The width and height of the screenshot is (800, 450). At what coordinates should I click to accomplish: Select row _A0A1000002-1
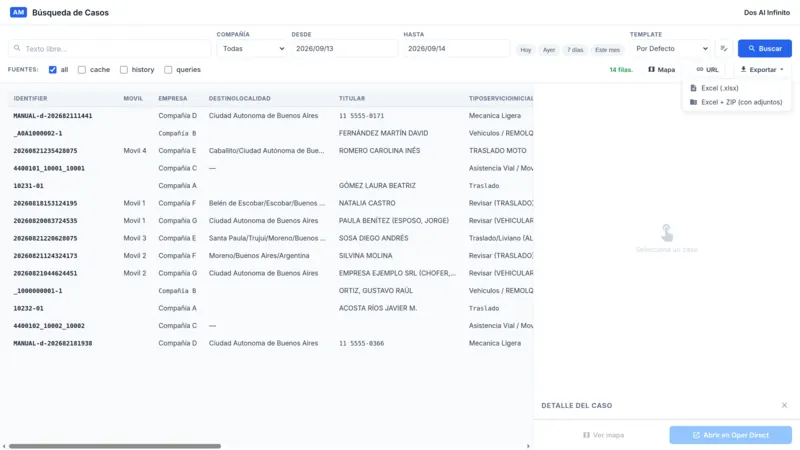point(270,133)
